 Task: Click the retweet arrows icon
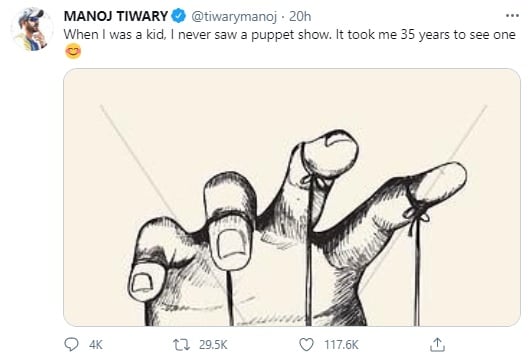pyautogui.click(x=182, y=345)
